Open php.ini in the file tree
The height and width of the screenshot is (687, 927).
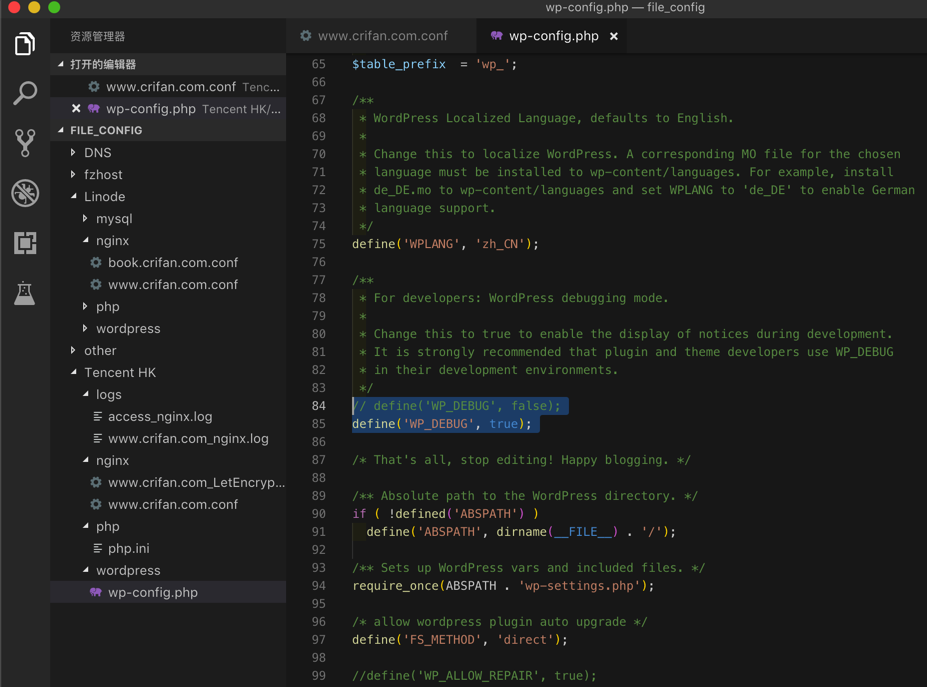(128, 549)
